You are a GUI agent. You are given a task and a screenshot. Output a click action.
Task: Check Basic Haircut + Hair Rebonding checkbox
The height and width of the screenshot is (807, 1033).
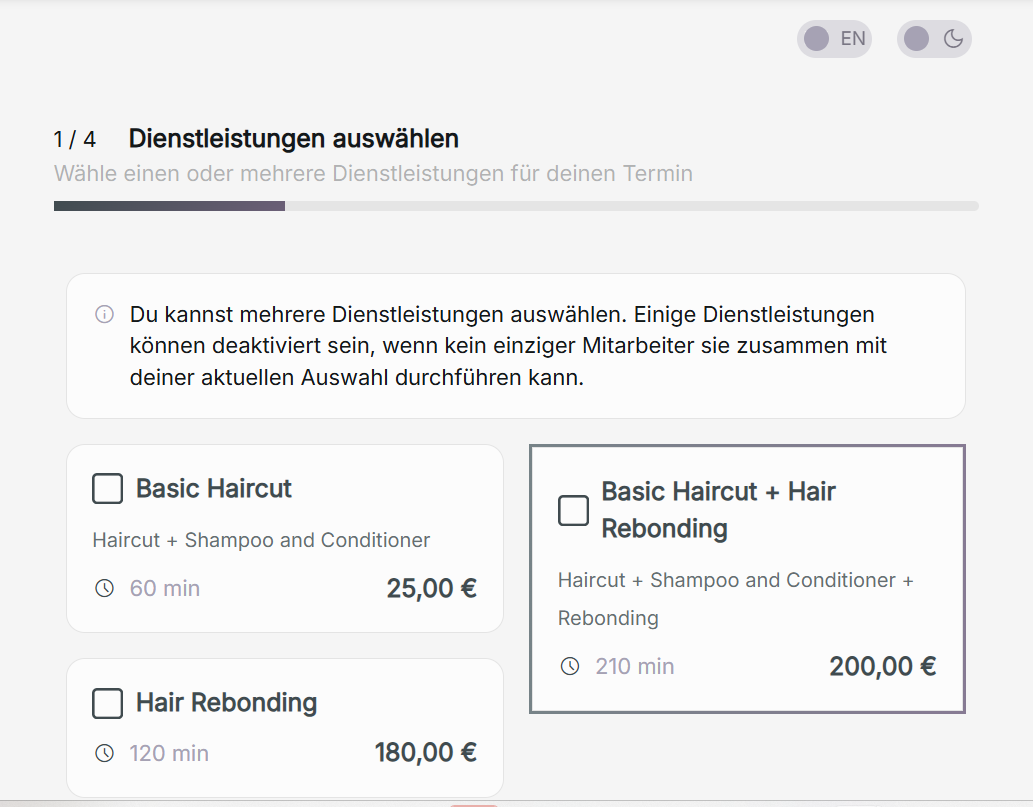tap(573, 510)
